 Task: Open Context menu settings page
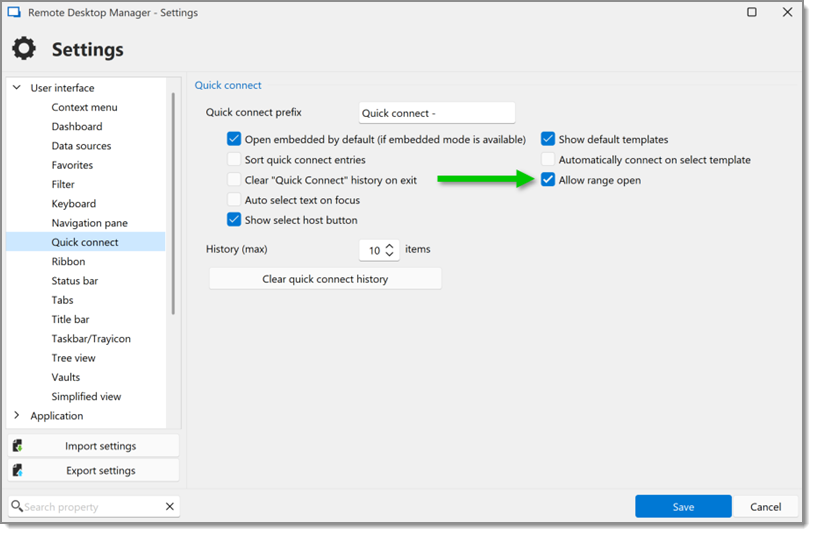(x=85, y=107)
